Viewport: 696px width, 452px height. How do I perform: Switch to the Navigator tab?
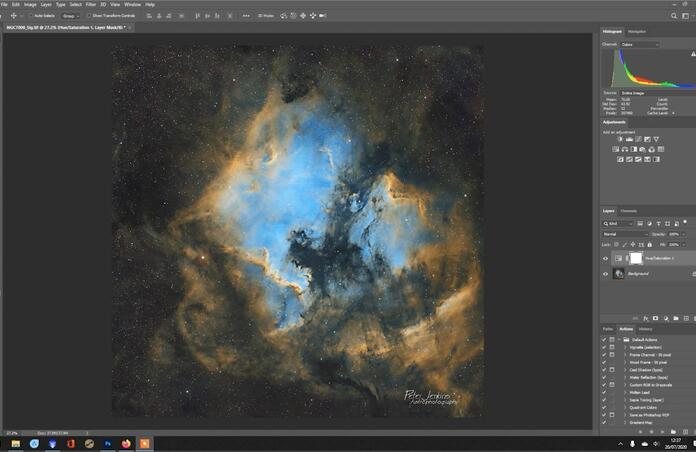coord(637,32)
